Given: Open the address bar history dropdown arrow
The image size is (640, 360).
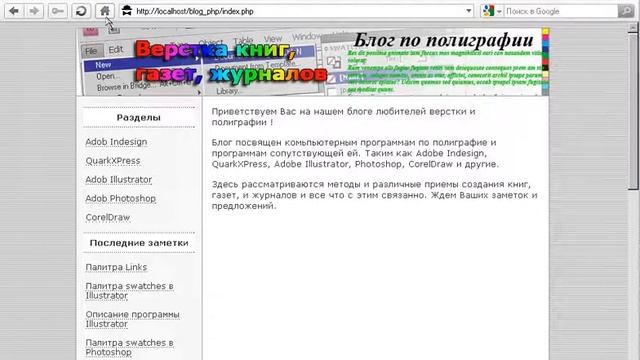Looking at the screenshot, I should 469,11.
